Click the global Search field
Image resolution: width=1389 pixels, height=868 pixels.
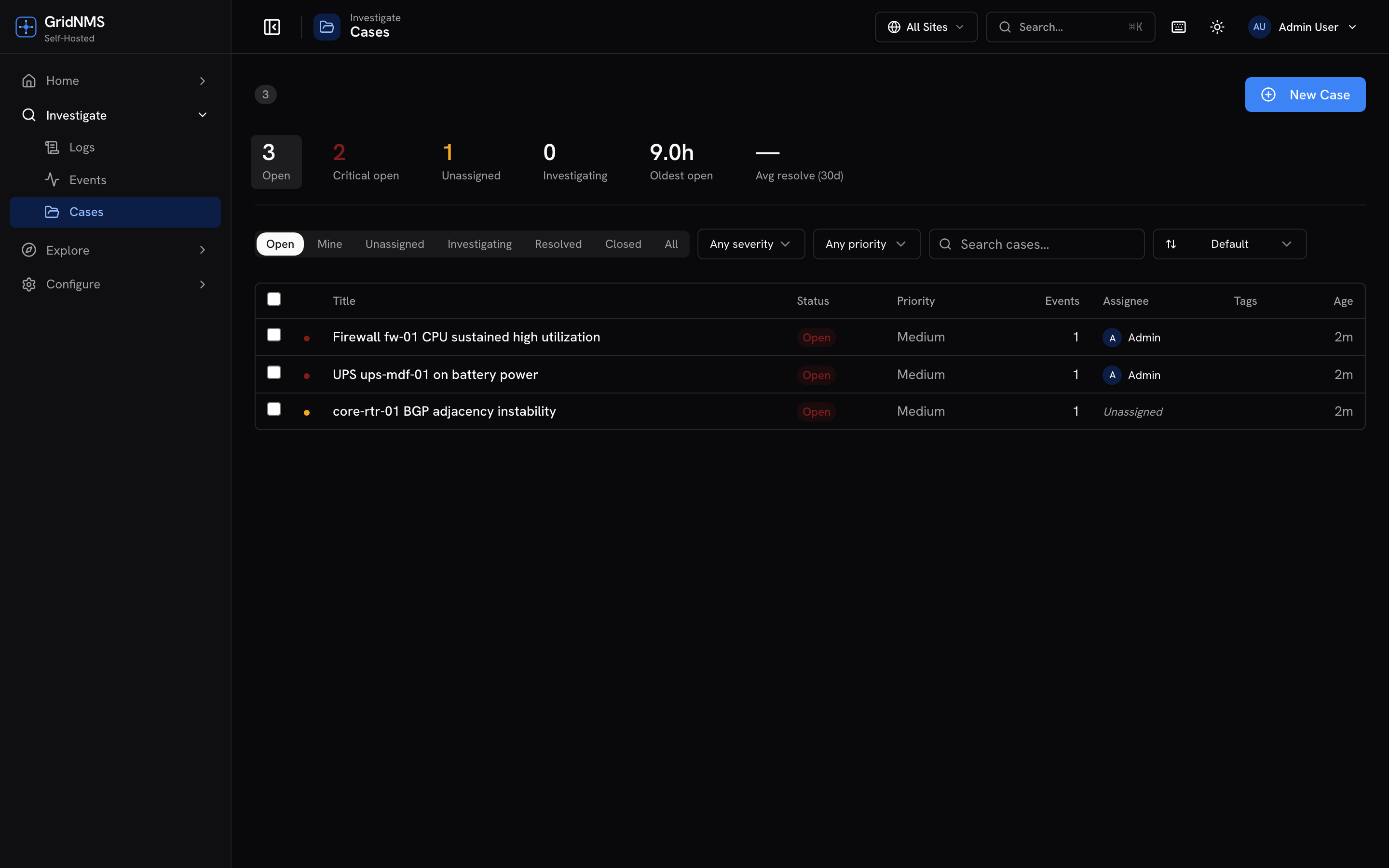(x=1070, y=27)
